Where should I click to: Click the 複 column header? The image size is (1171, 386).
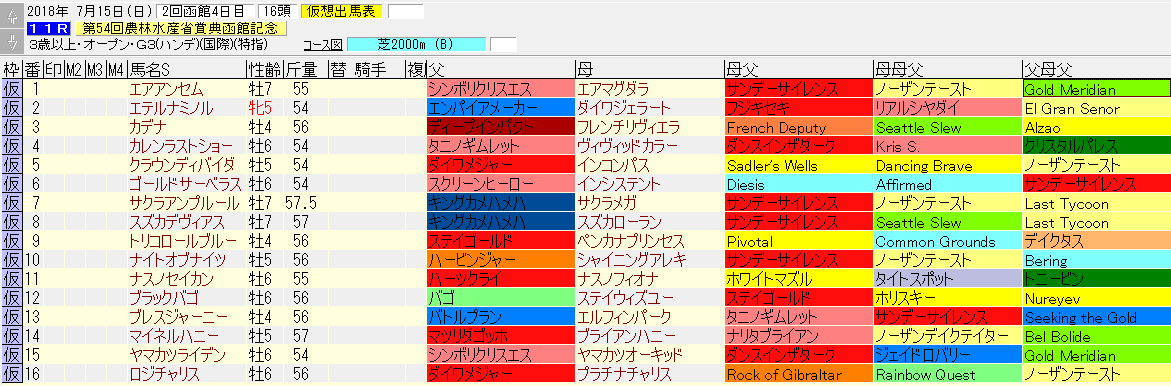pos(416,70)
